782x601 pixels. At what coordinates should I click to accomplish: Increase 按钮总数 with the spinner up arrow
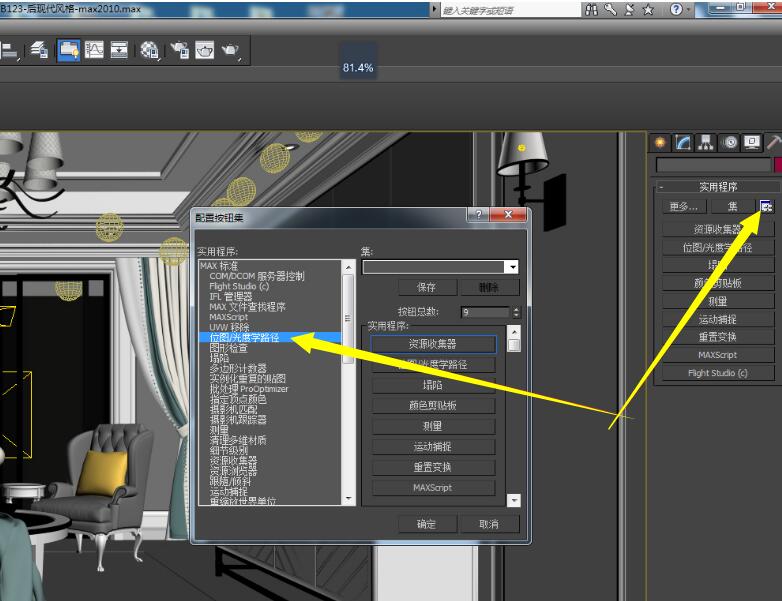tap(516, 309)
